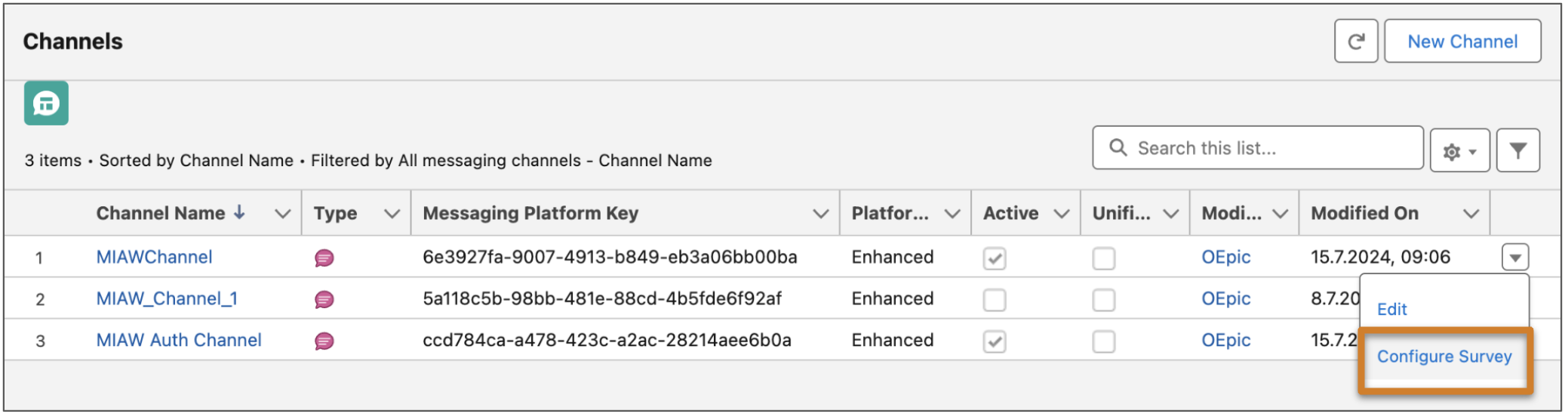Choose Edit in the row actions menu
The height and width of the screenshot is (417, 1568).
(x=1391, y=310)
